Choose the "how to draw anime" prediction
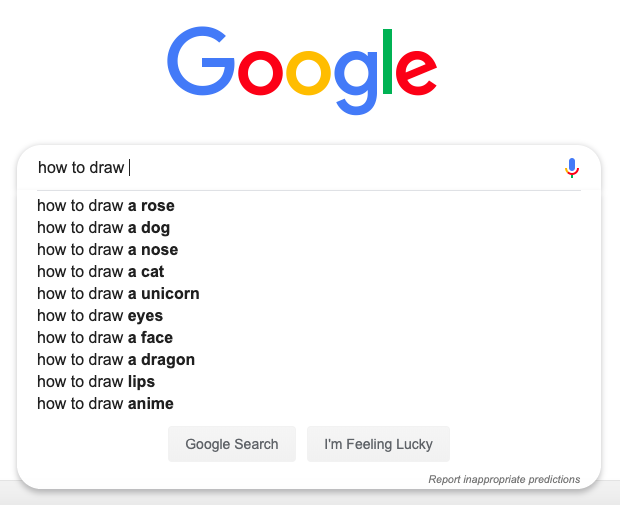This screenshot has width=620, height=505. 105,404
